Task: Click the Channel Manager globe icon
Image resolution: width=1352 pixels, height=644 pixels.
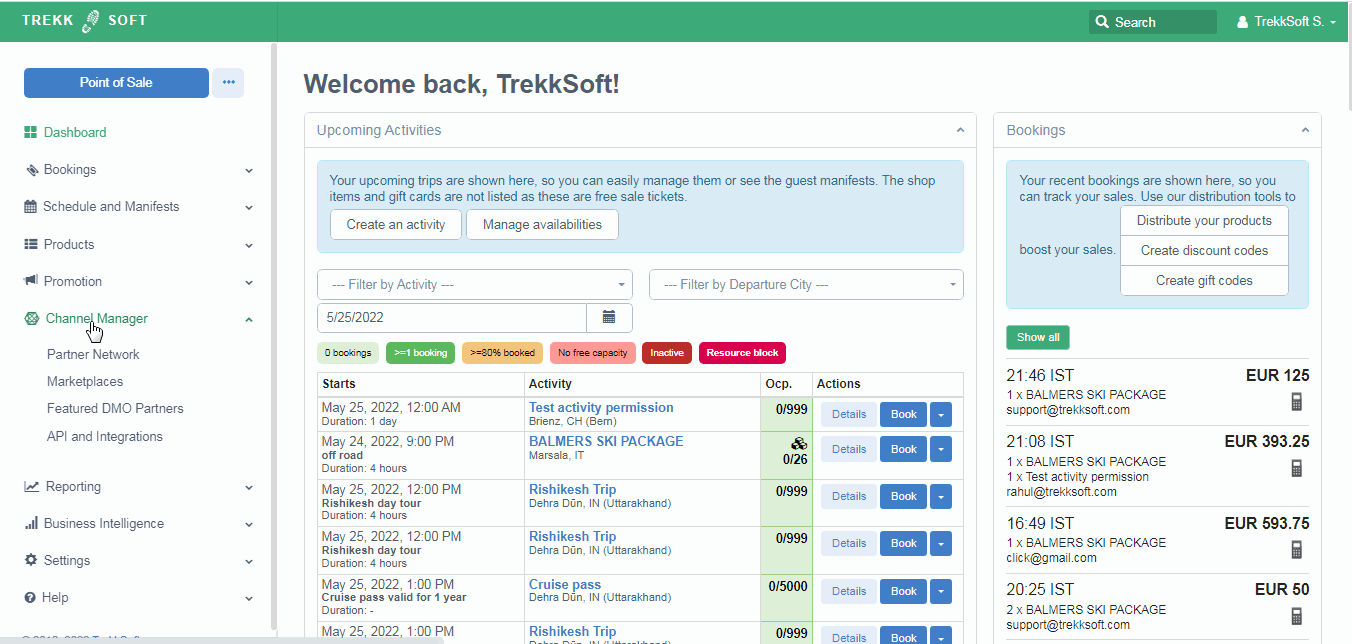Action: click(32, 318)
